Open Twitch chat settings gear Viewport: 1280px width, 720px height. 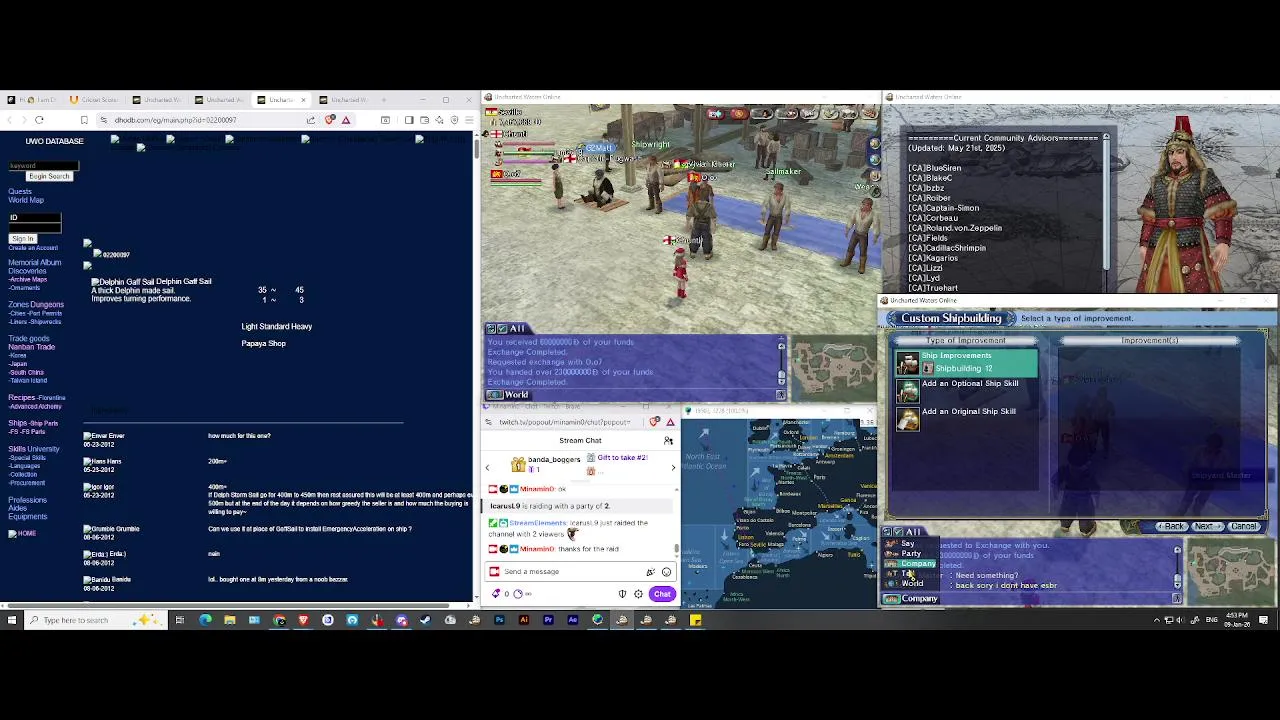pyautogui.click(x=638, y=594)
